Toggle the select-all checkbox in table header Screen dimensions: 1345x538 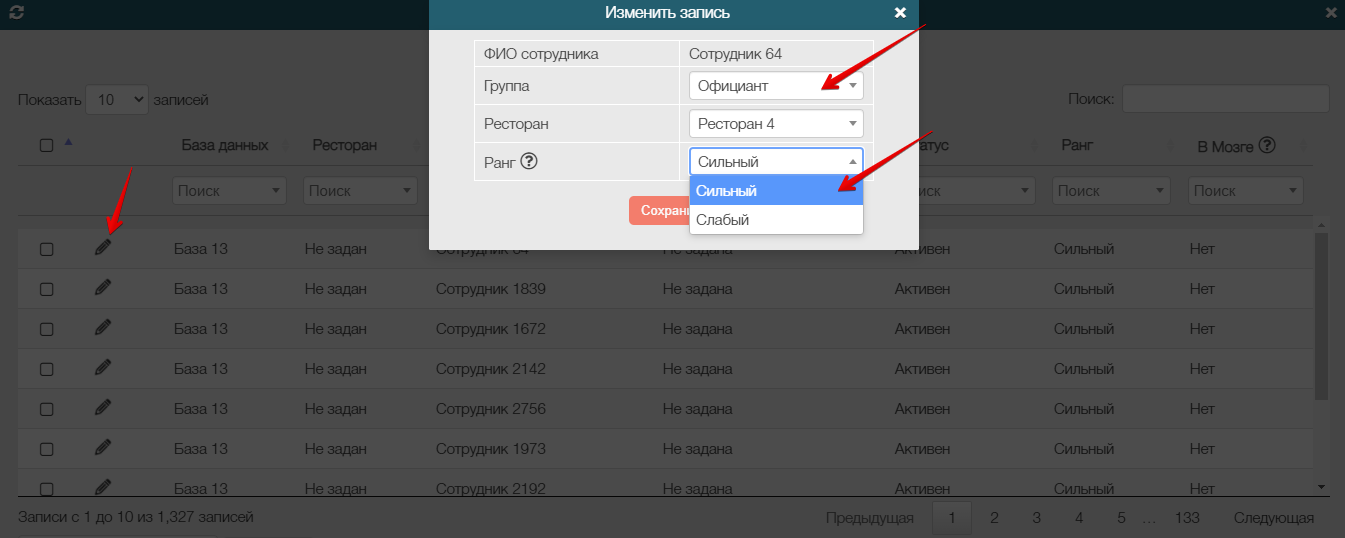tap(46, 145)
